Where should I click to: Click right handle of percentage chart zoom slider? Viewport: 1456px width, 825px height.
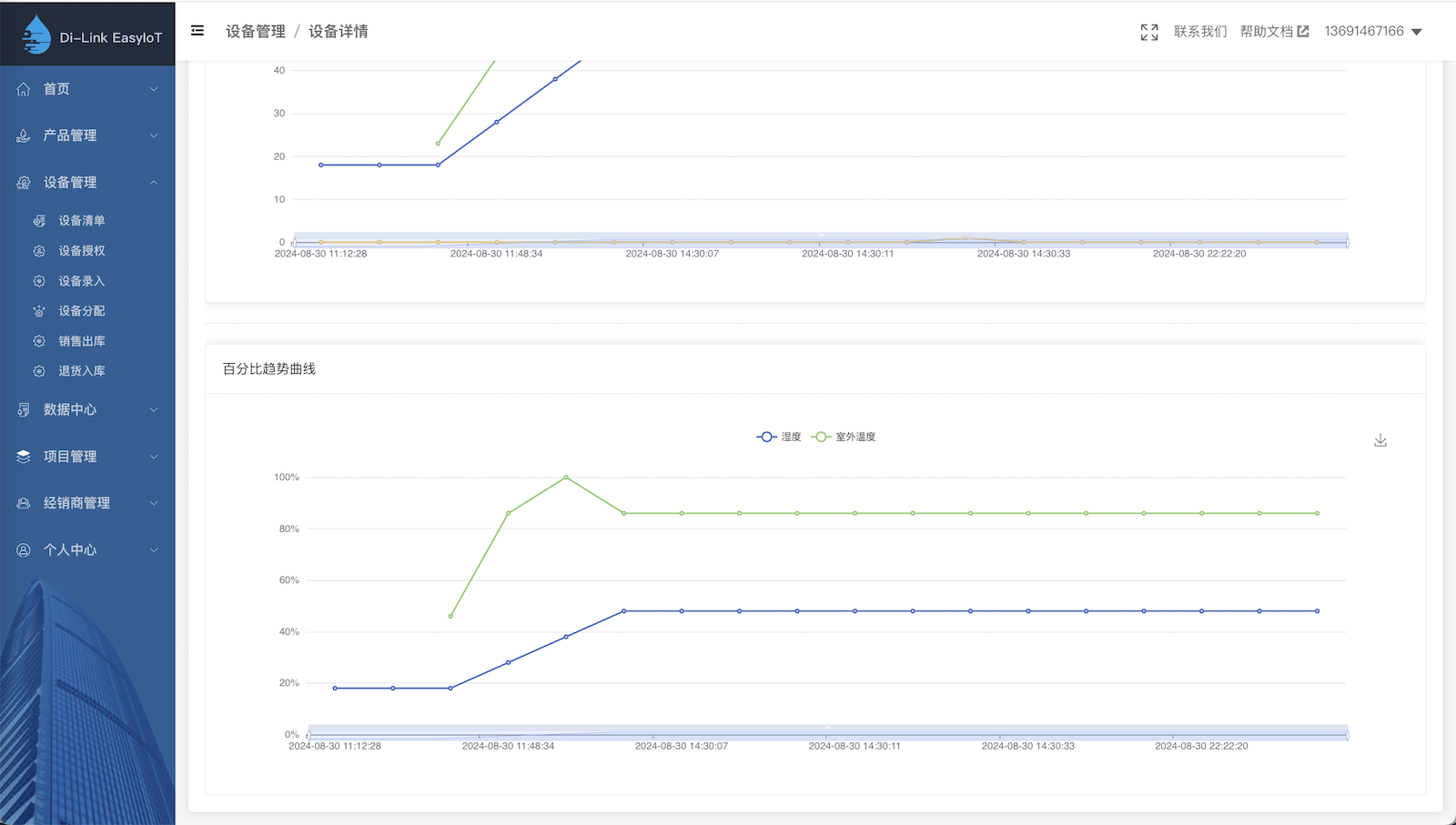[x=1347, y=734]
